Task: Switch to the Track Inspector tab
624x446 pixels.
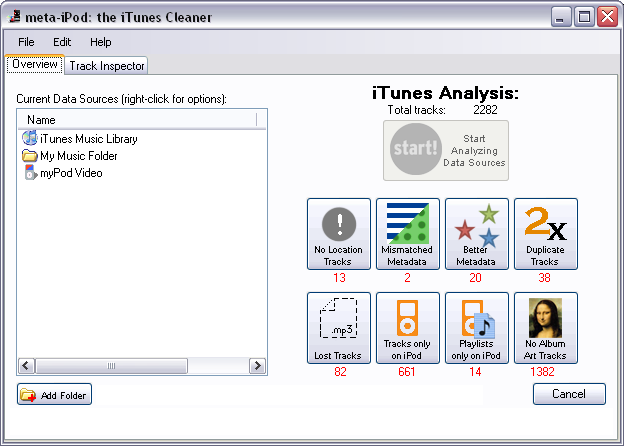Action: pyautogui.click(x=107, y=66)
